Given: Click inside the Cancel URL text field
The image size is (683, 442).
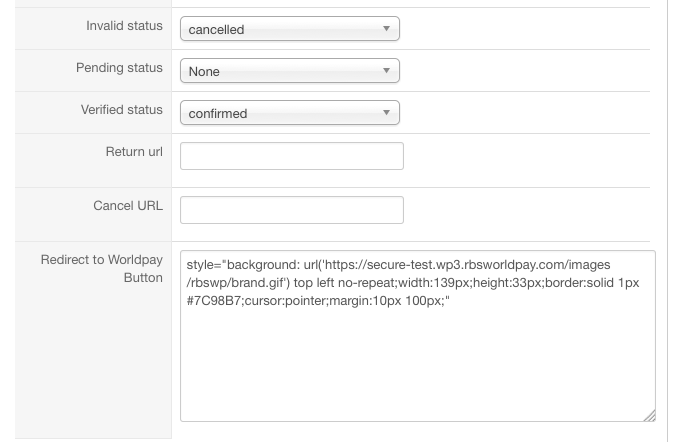Looking at the screenshot, I should click(x=291, y=210).
